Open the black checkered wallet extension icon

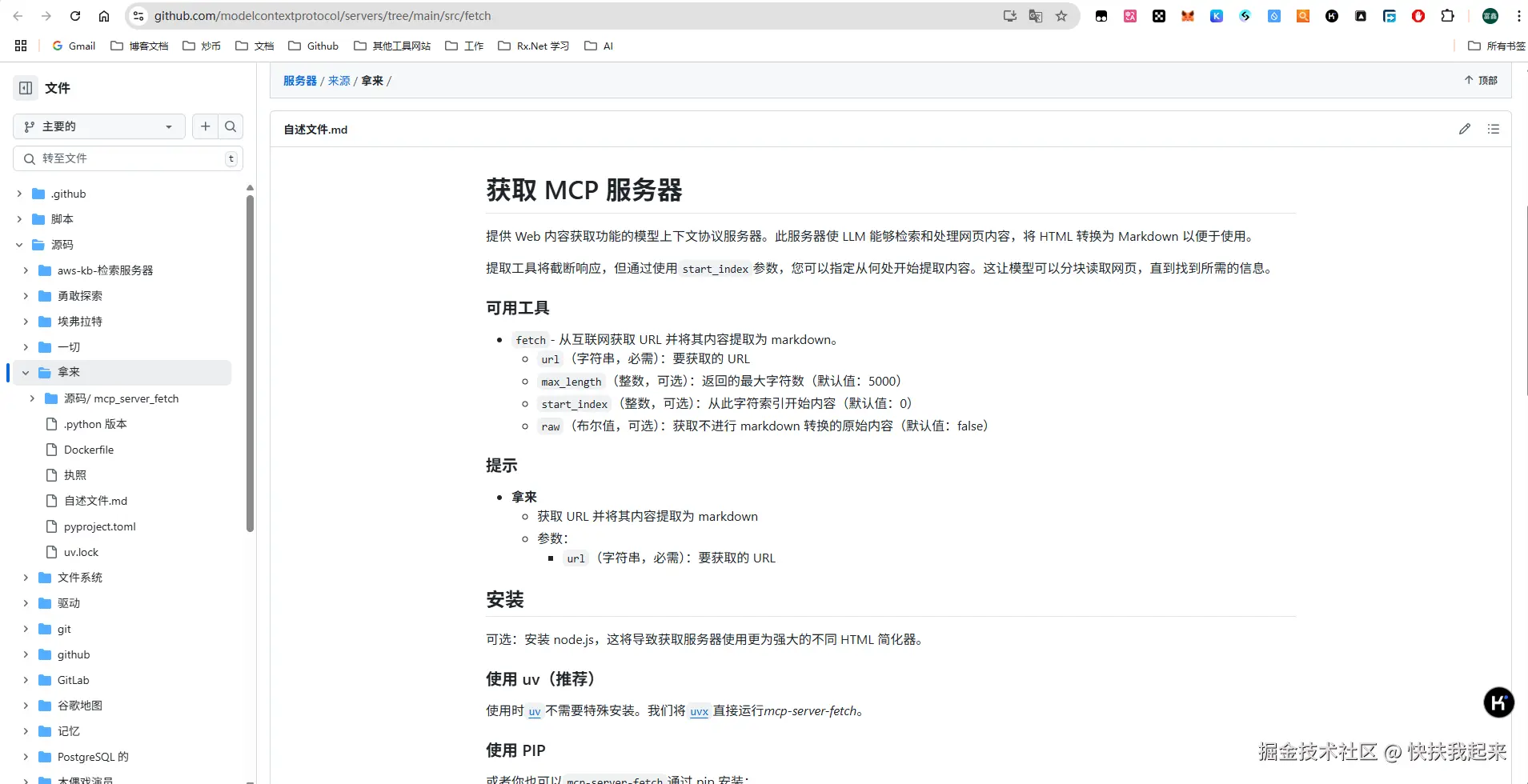pos(1159,16)
